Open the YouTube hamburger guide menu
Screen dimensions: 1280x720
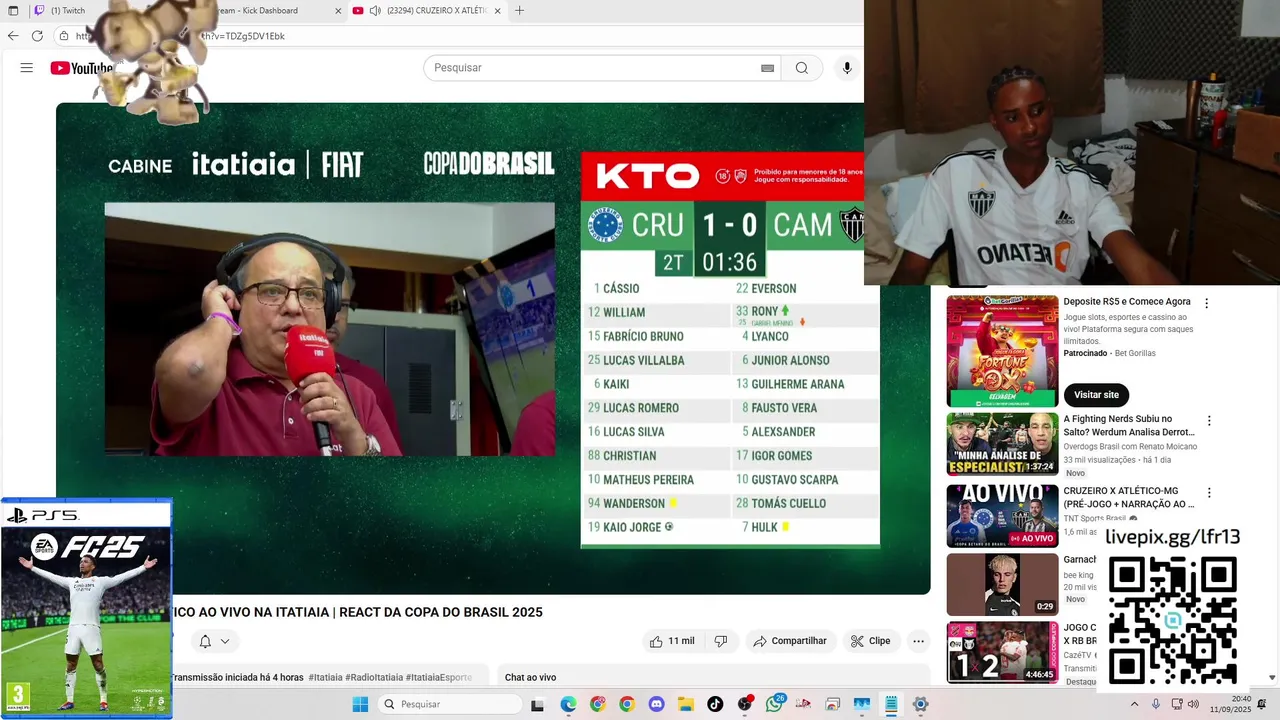click(x=27, y=68)
